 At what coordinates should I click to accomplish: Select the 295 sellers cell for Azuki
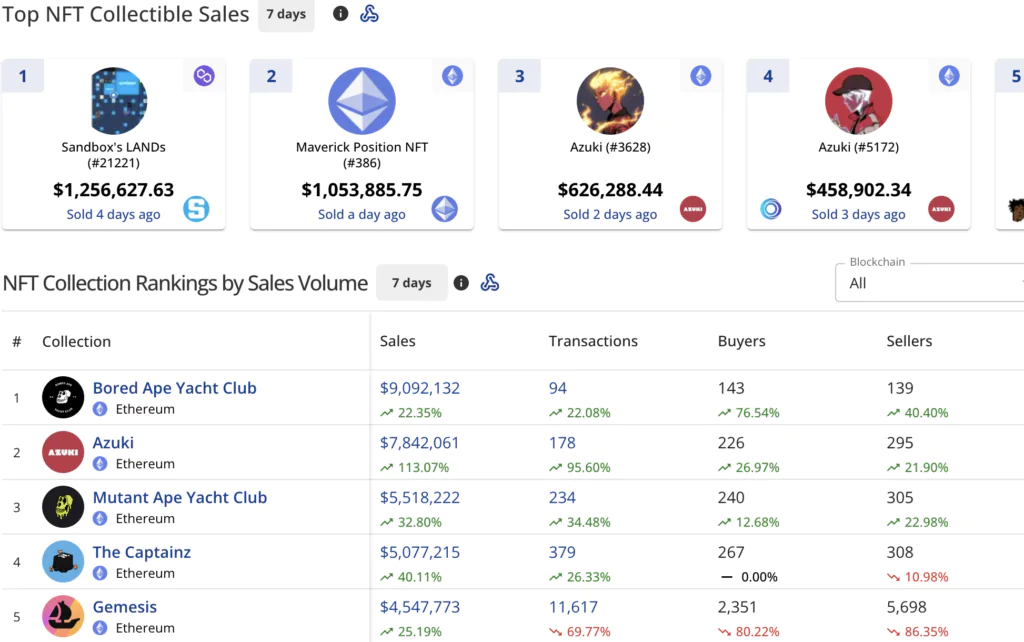coord(900,443)
